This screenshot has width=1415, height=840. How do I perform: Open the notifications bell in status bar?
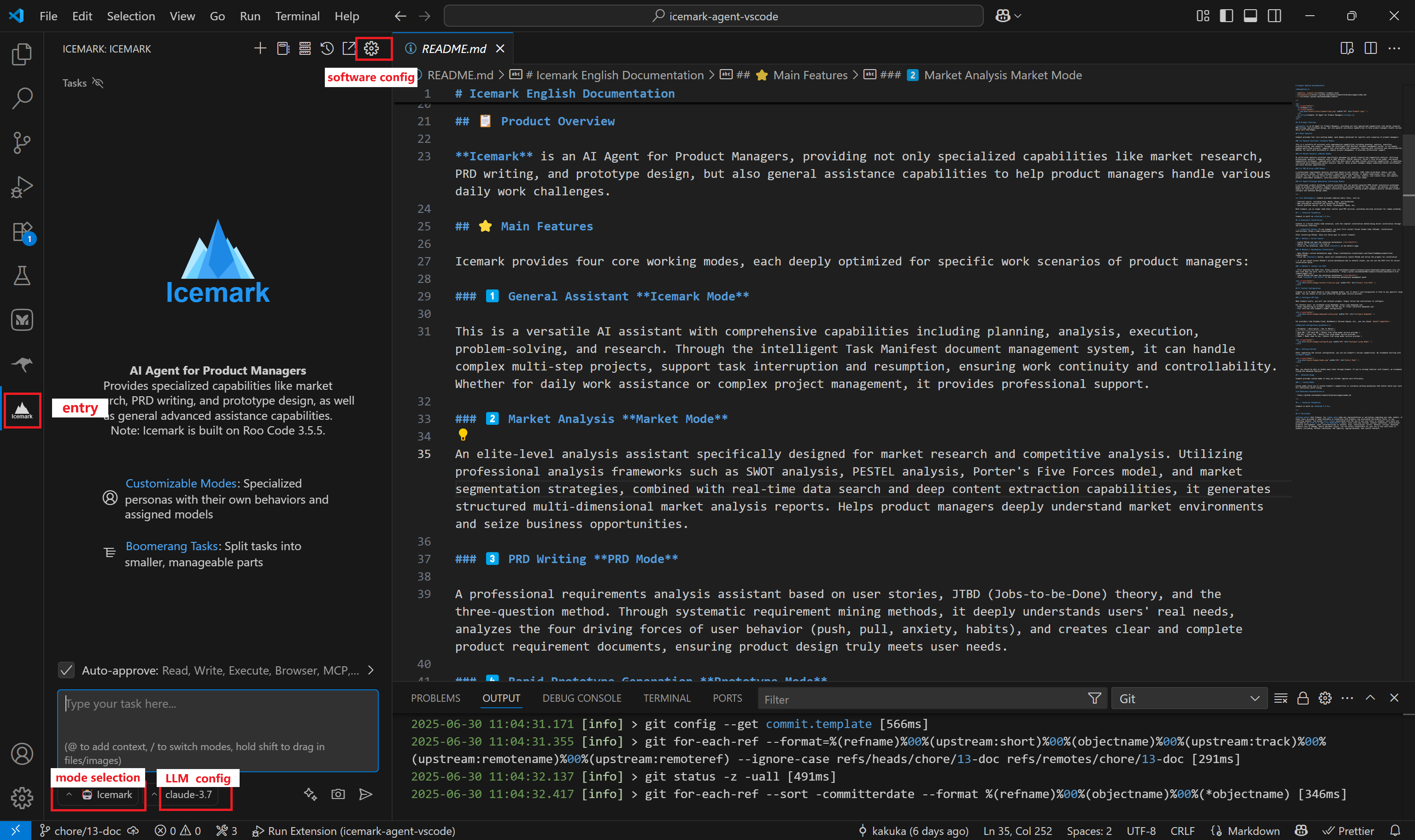1395,831
